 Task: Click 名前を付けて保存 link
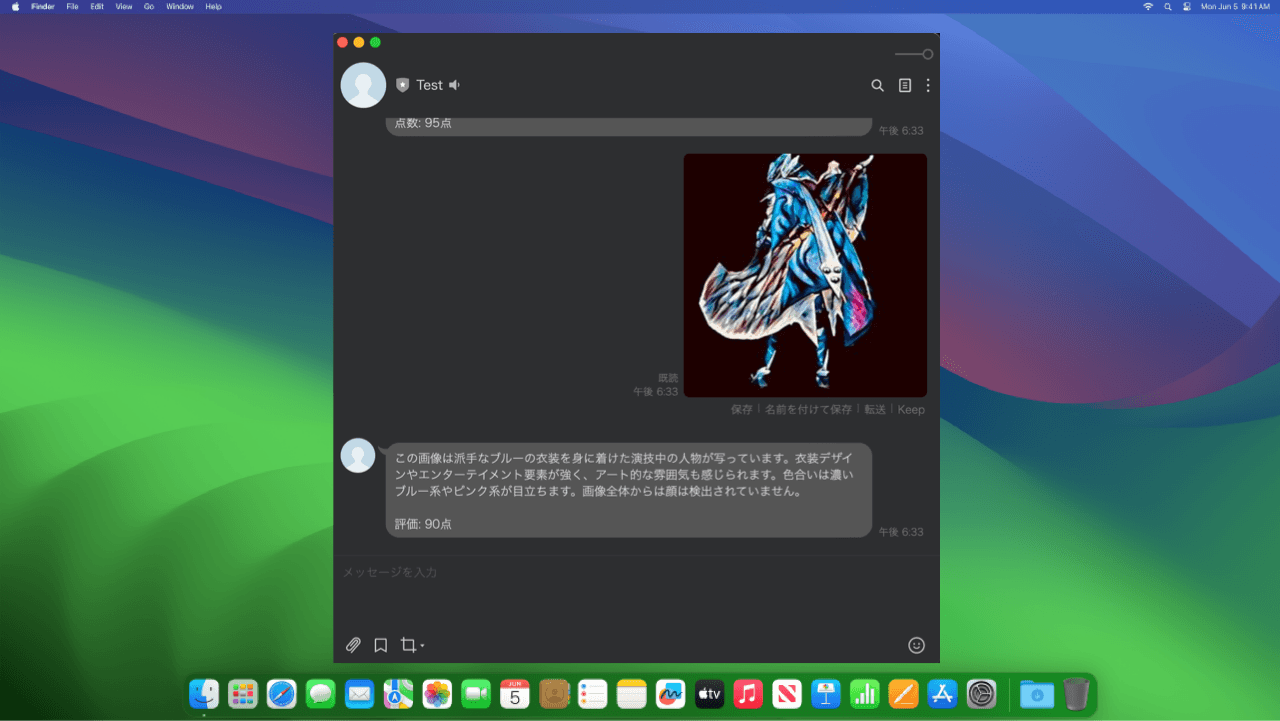point(808,410)
